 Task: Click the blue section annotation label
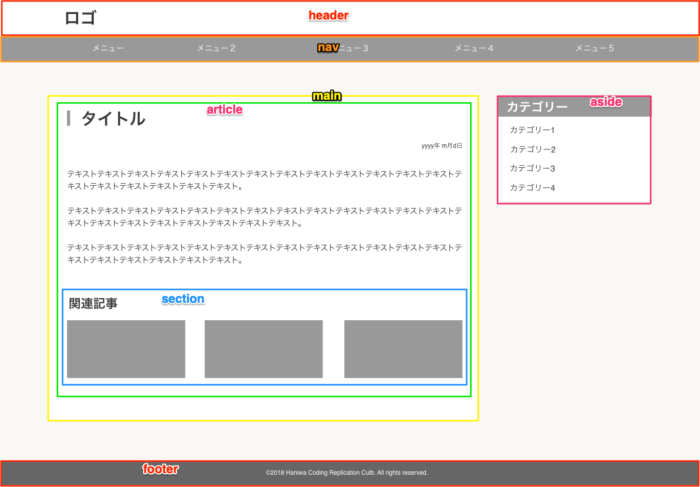click(183, 299)
